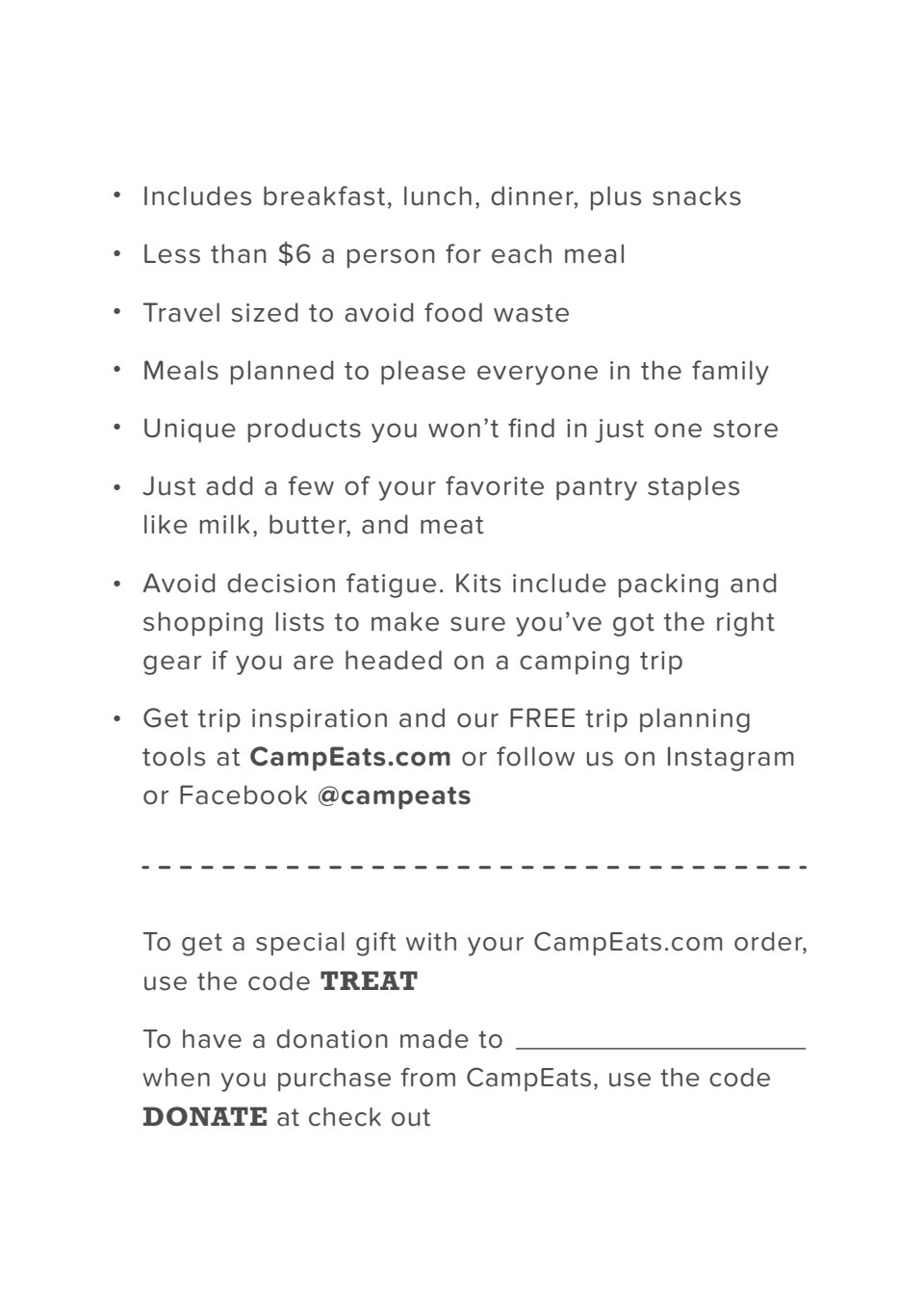Click the "gear if you are headed" line
The height and width of the screenshot is (1302, 924).
tap(412, 661)
